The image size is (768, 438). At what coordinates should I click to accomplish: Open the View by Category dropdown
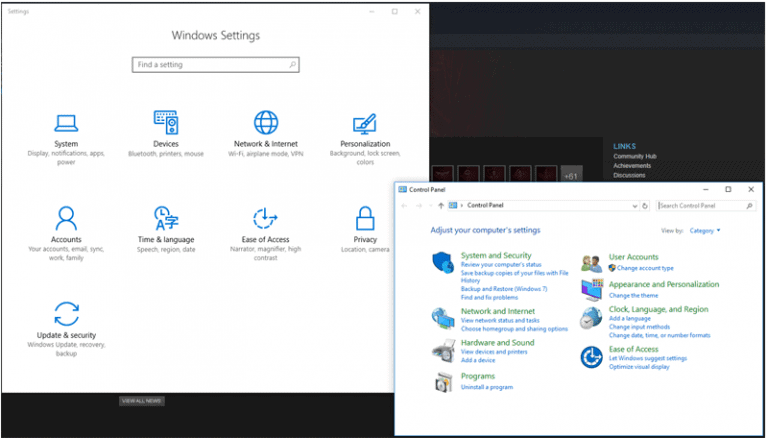pos(705,231)
